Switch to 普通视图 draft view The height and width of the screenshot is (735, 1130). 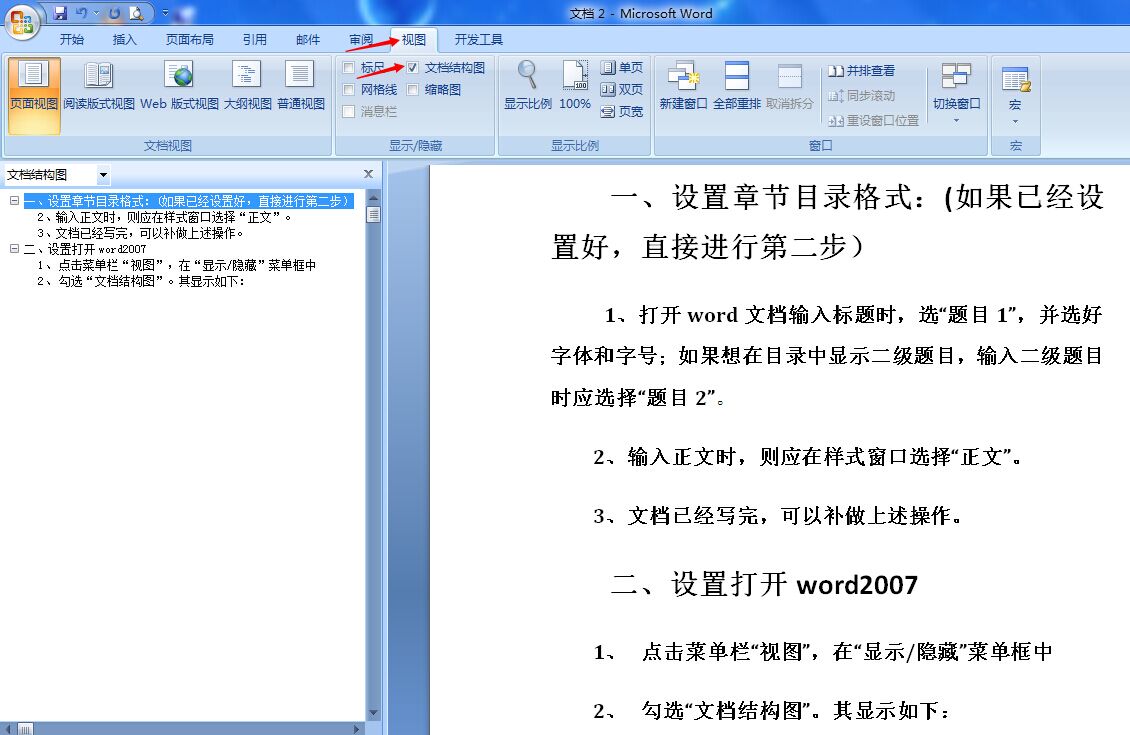tap(301, 86)
